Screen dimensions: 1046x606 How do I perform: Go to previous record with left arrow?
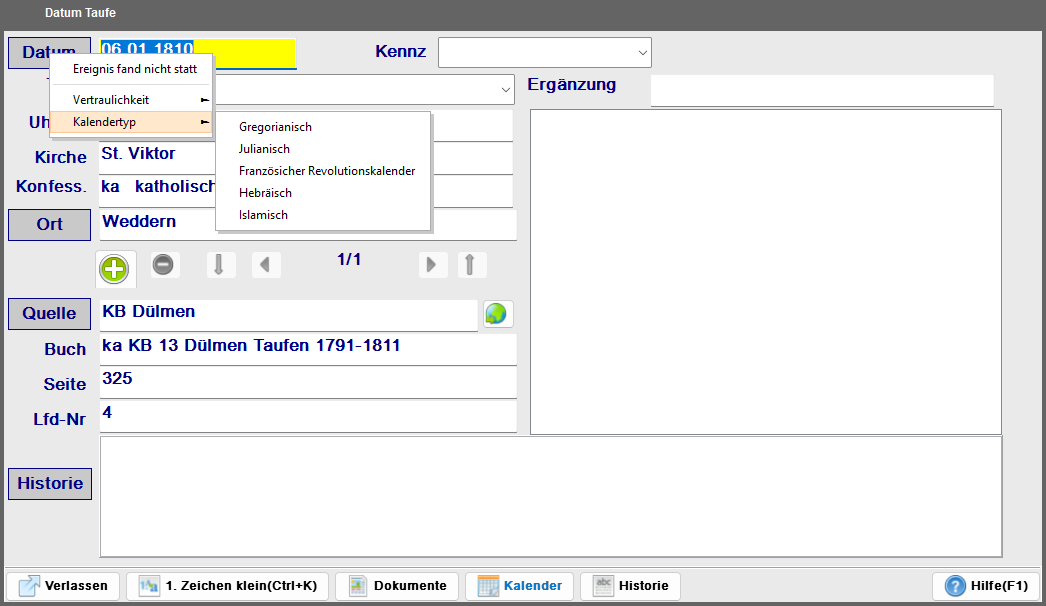click(265, 265)
